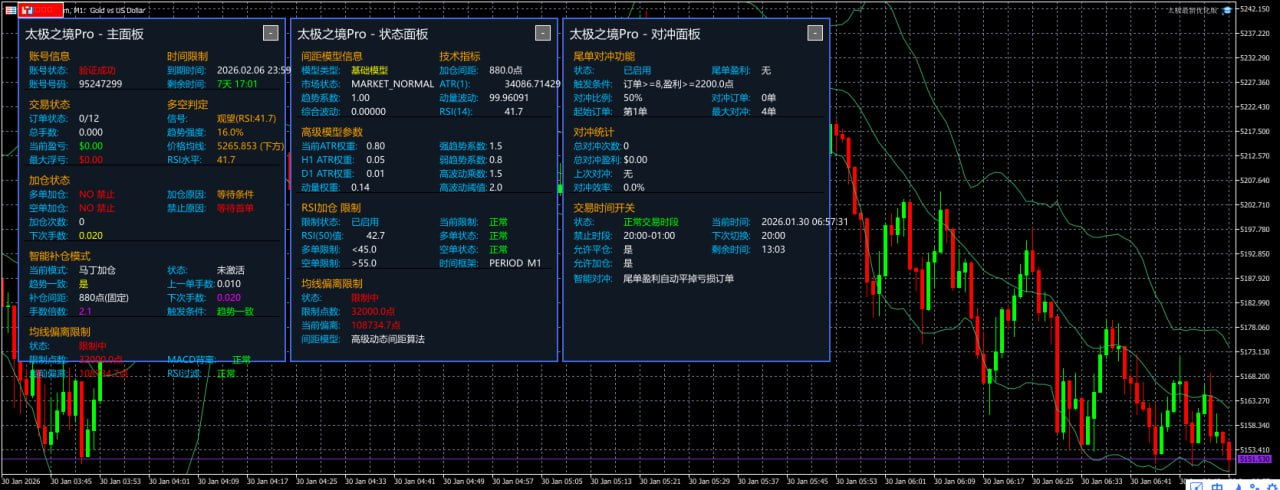This screenshot has width=1280, height=490.
Task: Collapse the 状态面板 panel
Action: click(542, 33)
